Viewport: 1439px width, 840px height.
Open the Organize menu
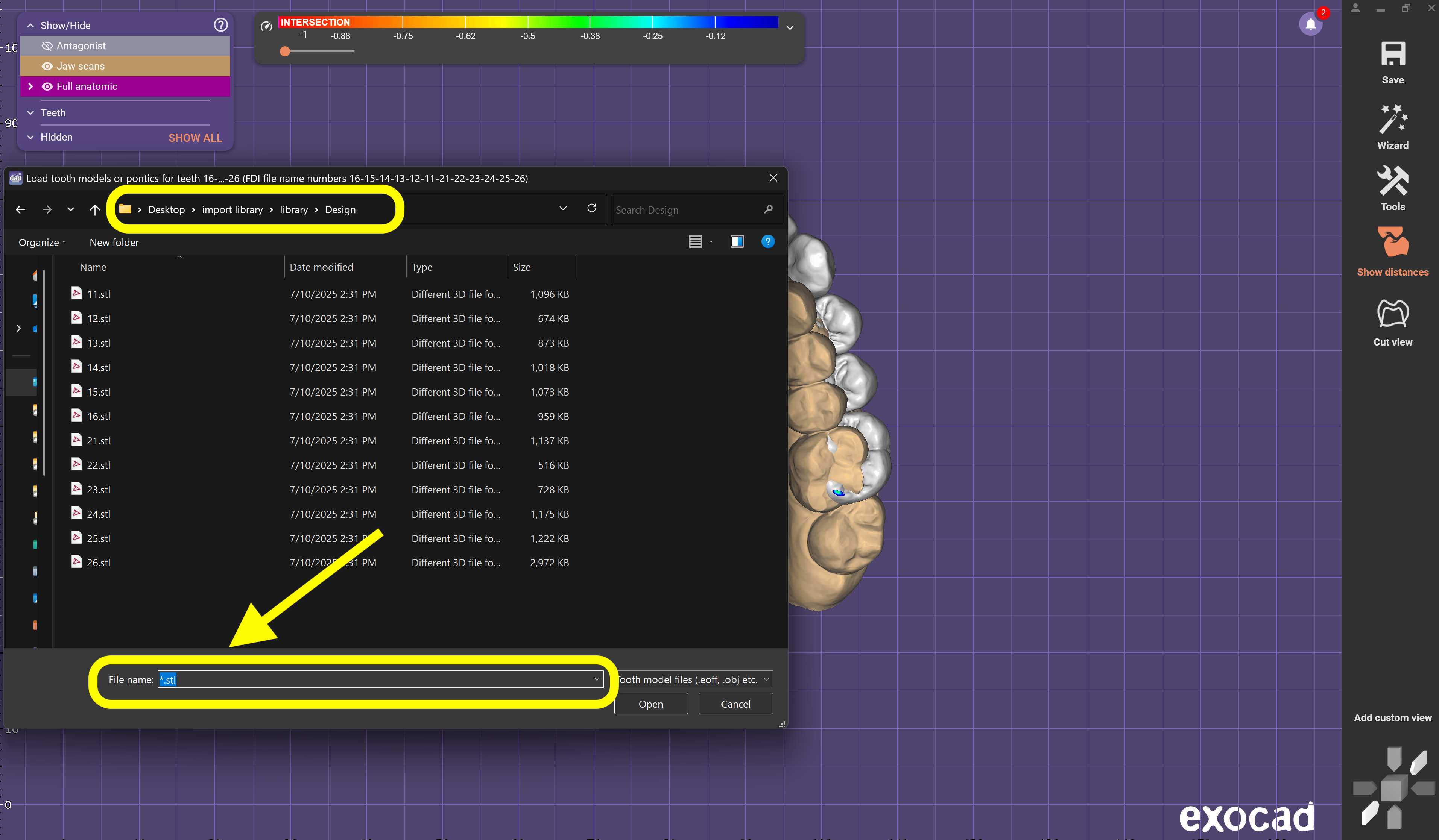42,243
